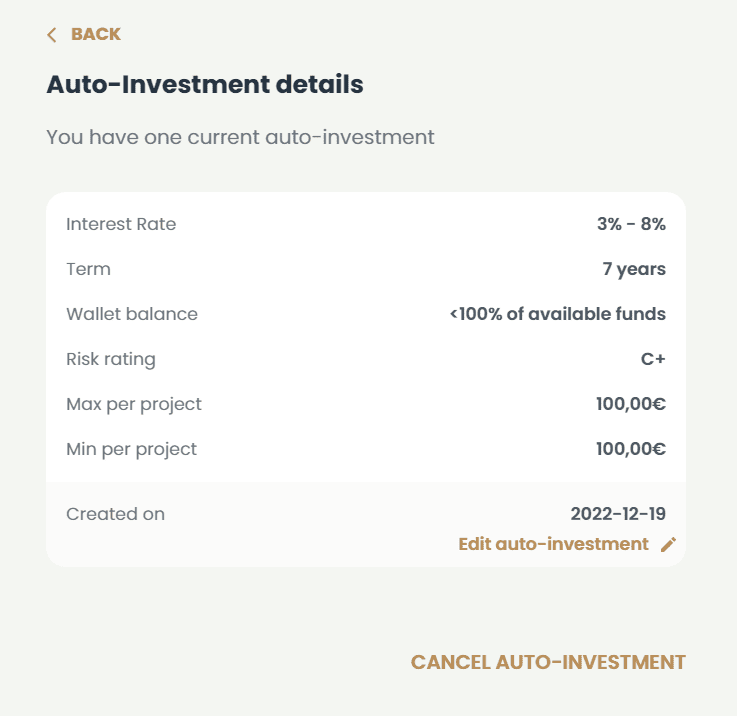
Task: Click the back chevron arrow icon
Action: pyautogui.click(x=52, y=35)
